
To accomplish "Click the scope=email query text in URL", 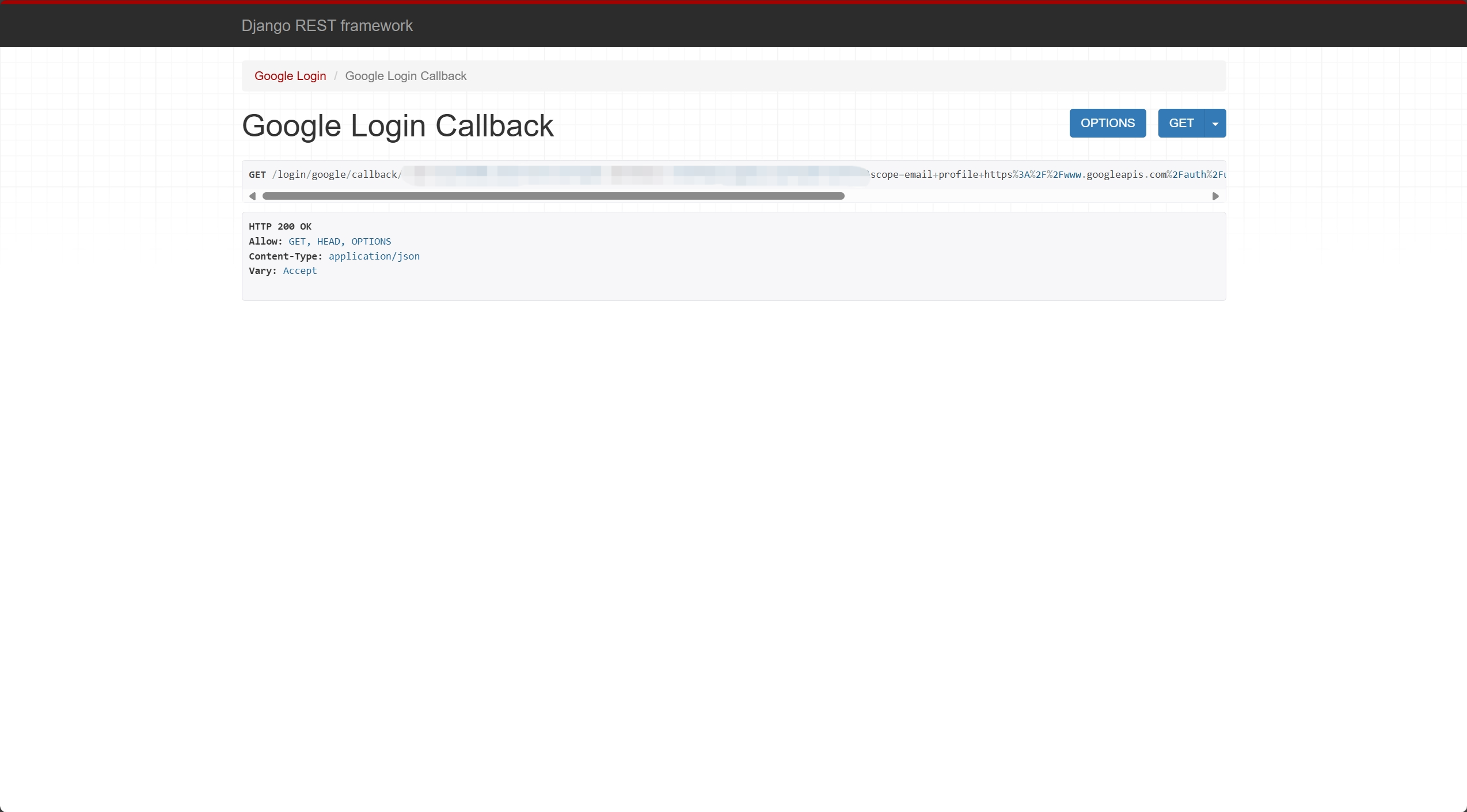I will click(901, 175).
